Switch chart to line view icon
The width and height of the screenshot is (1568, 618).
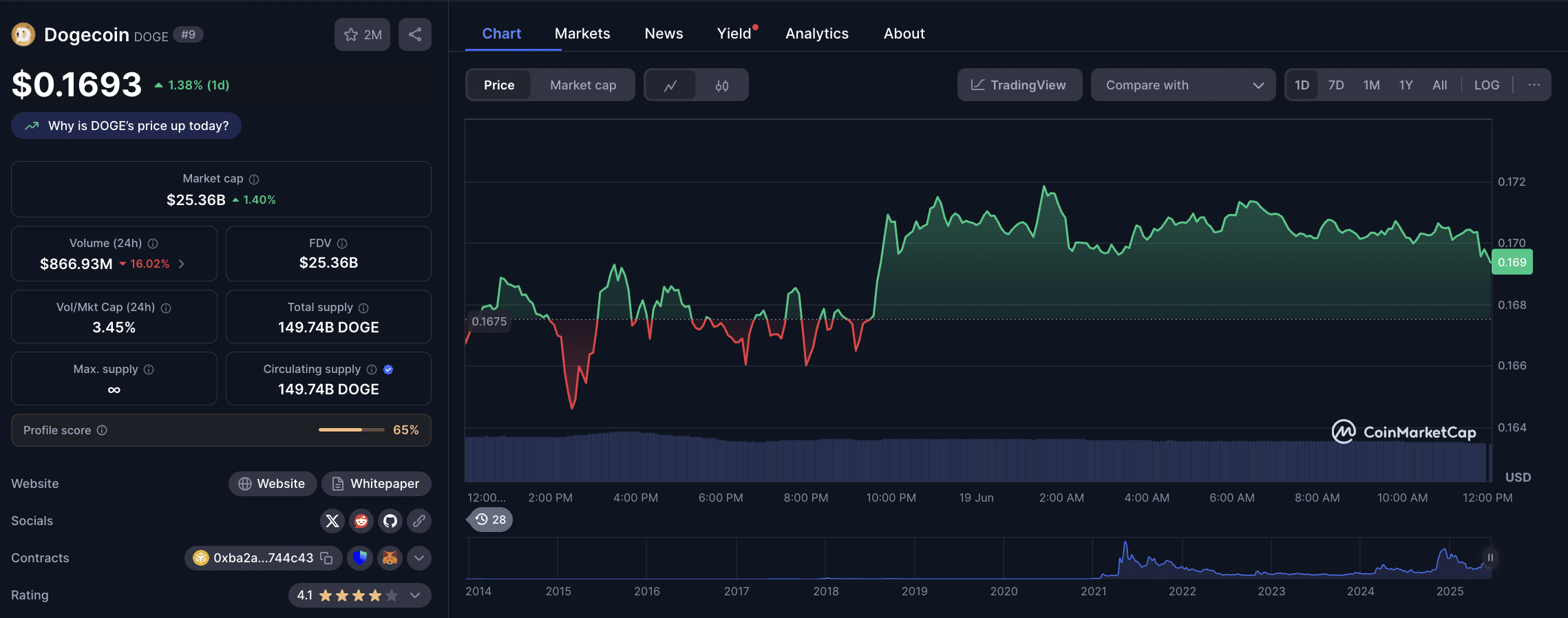pyautogui.click(x=670, y=85)
